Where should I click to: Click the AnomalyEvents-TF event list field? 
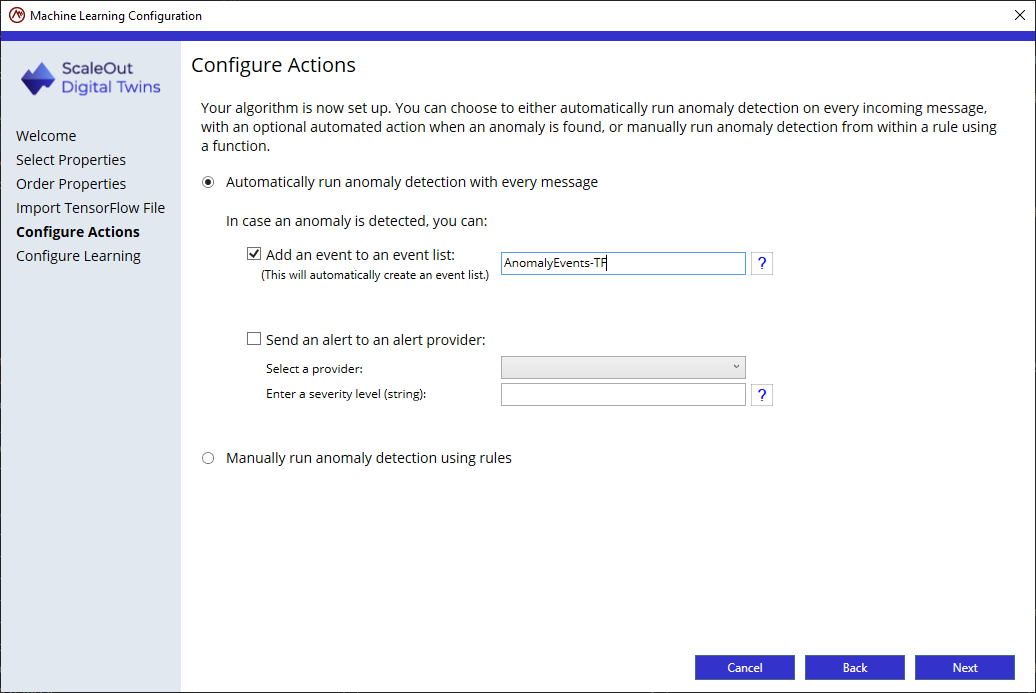point(622,264)
